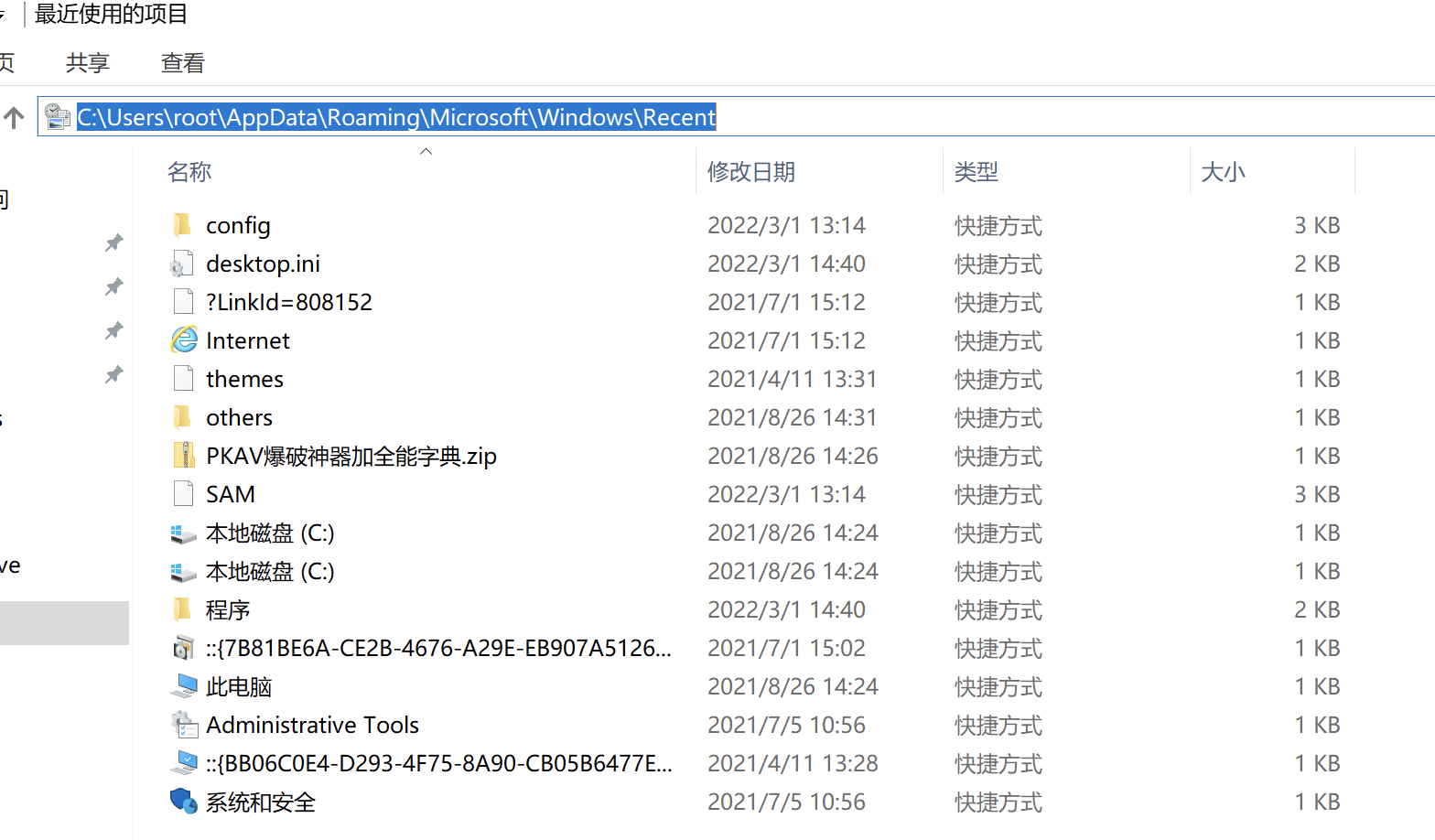Viewport: 1435px width, 840px height.
Task: Sort by 修改日期 column header
Action: [751, 172]
